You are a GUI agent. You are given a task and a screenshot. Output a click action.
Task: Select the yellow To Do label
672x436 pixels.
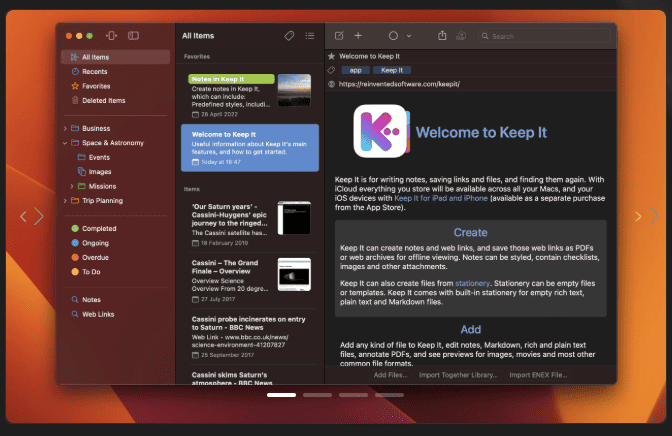[85, 272]
